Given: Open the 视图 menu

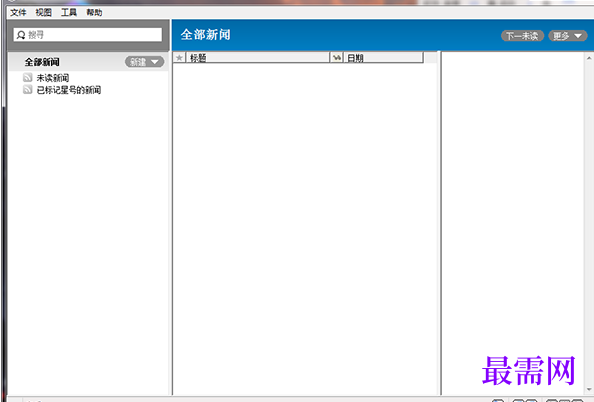Looking at the screenshot, I should (44, 13).
